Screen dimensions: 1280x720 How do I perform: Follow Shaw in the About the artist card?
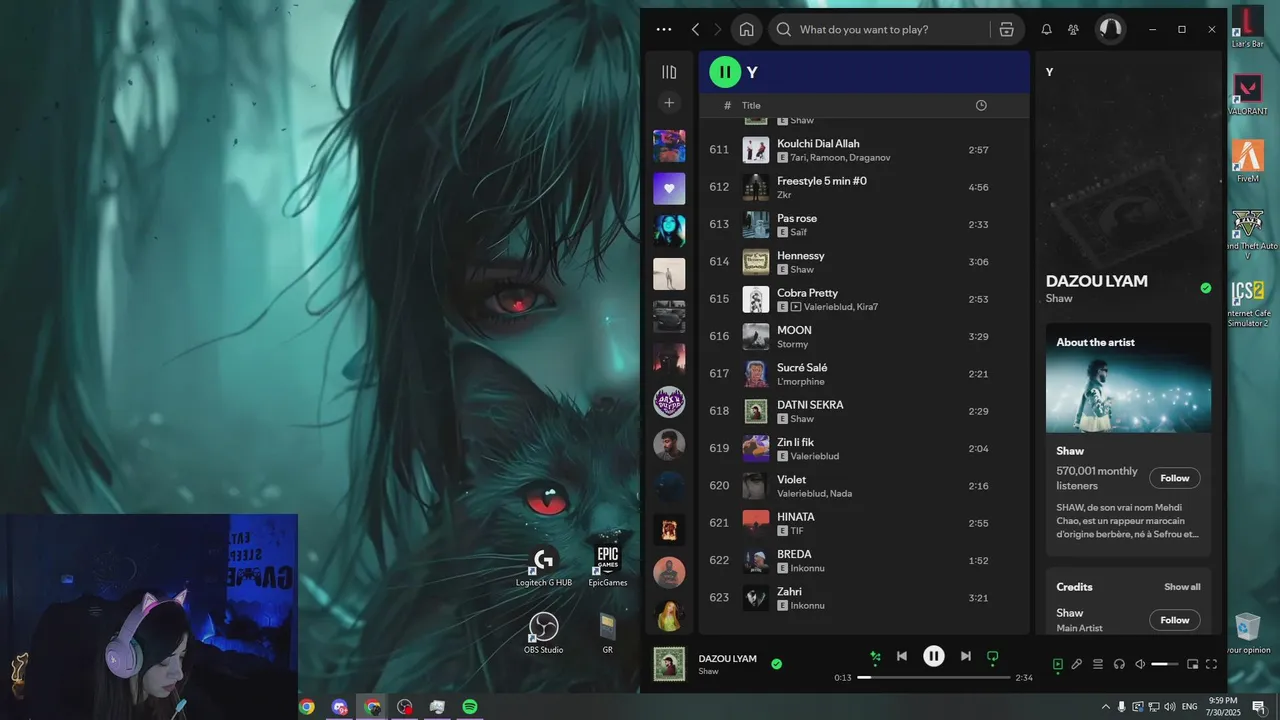click(x=1175, y=478)
